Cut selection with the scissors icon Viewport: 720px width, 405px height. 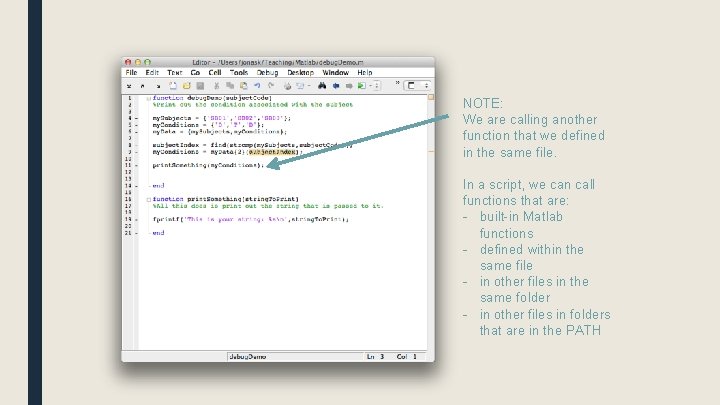point(216,86)
